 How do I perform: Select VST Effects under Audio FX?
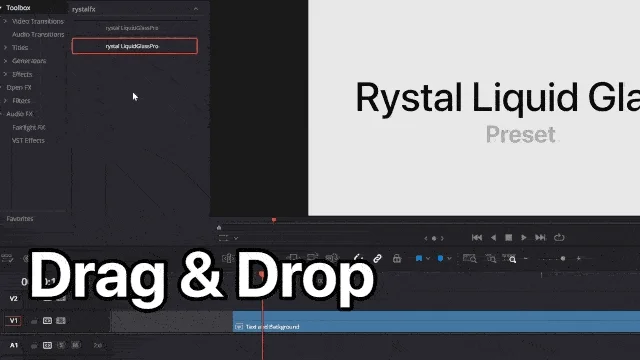pos(28,140)
